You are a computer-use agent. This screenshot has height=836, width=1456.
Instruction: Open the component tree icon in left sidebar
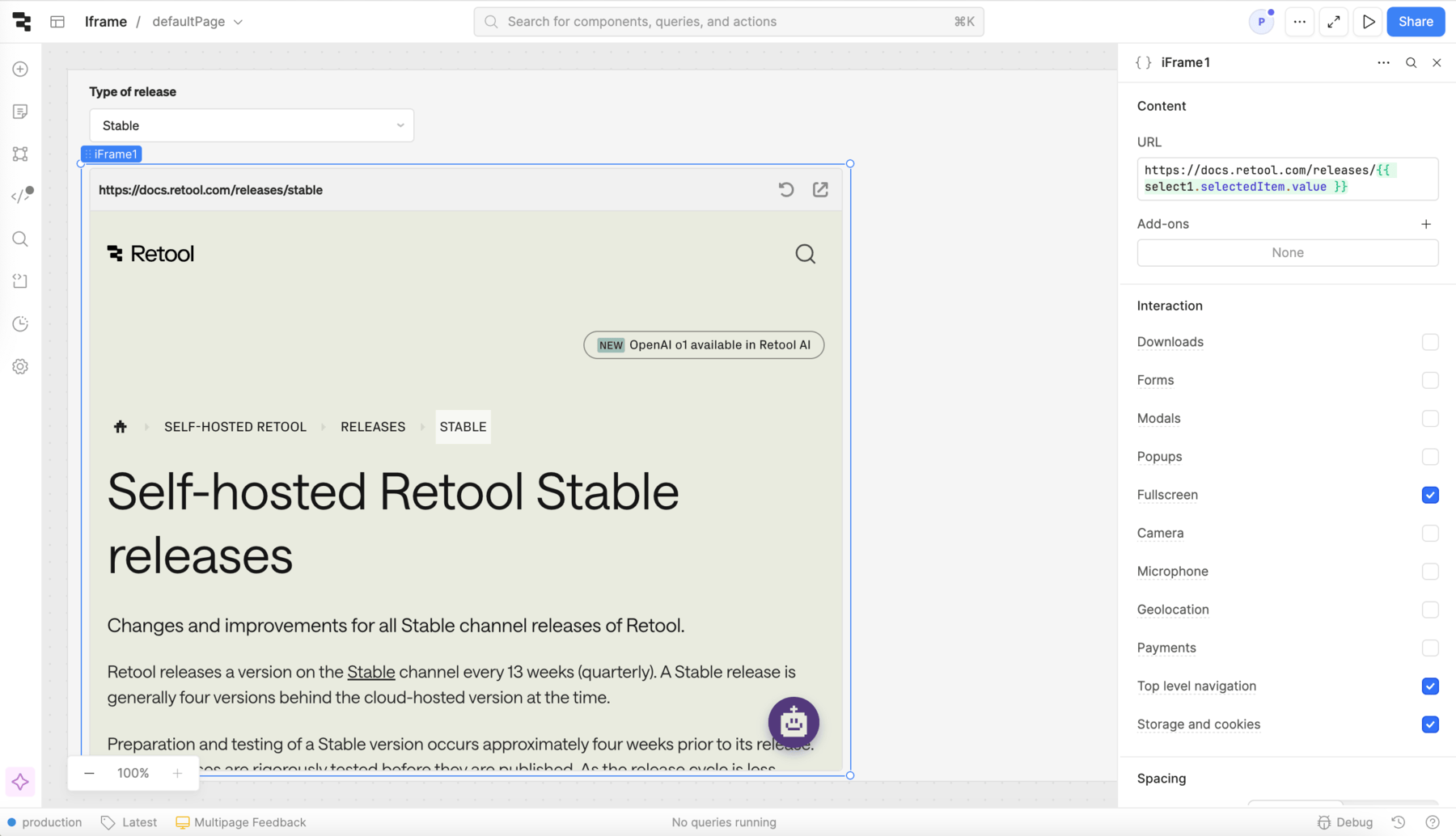[x=21, y=154]
